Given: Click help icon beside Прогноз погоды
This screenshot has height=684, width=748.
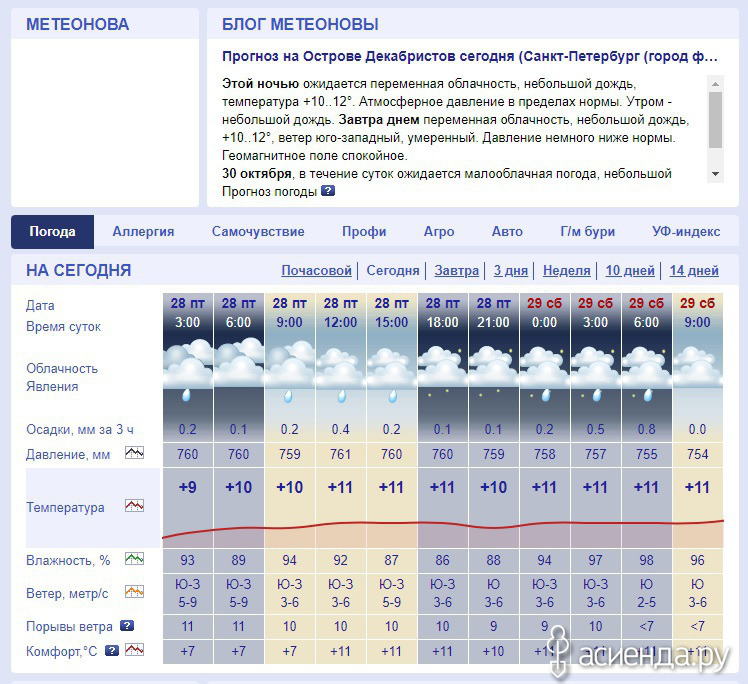Looking at the screenshot, I should point(328,191).
